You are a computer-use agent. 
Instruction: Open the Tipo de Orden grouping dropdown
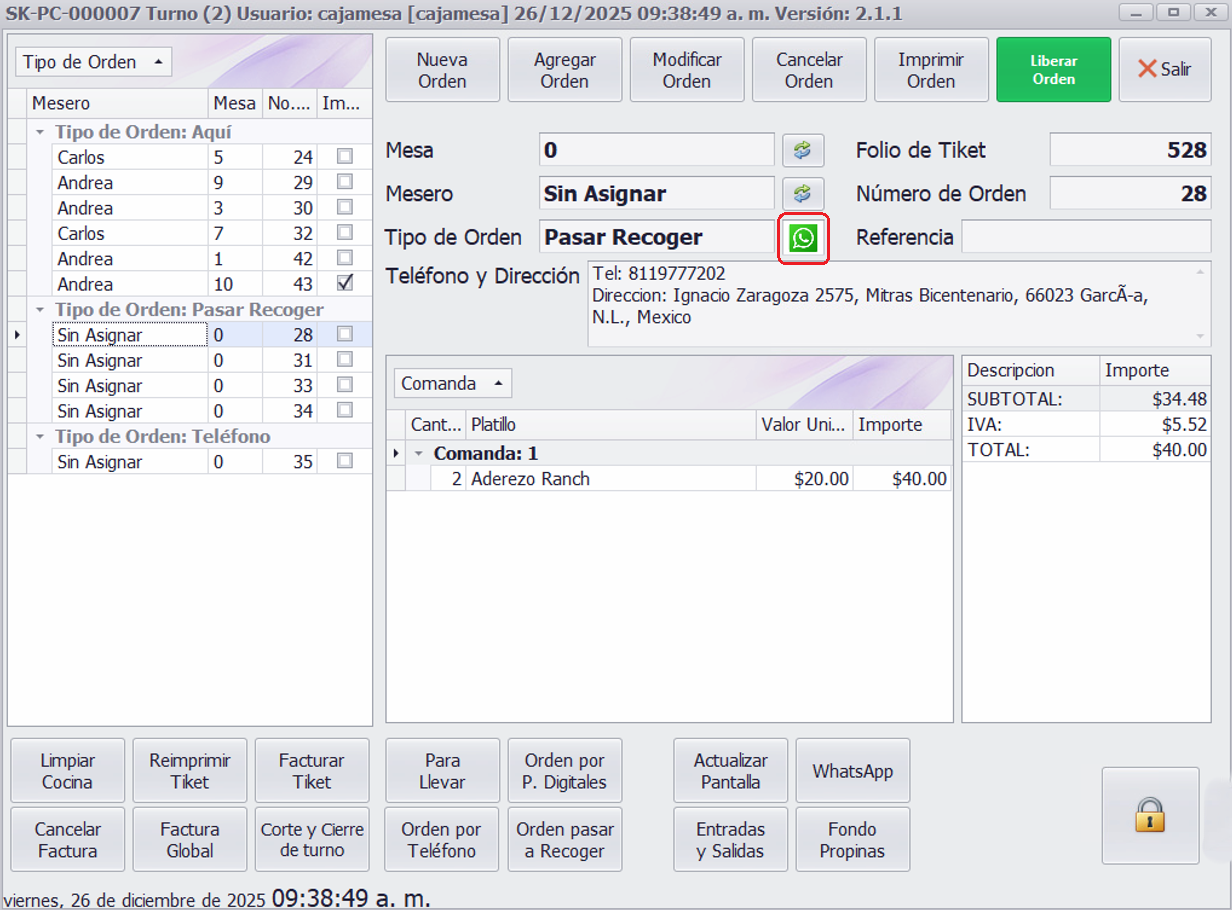[94, 62]
